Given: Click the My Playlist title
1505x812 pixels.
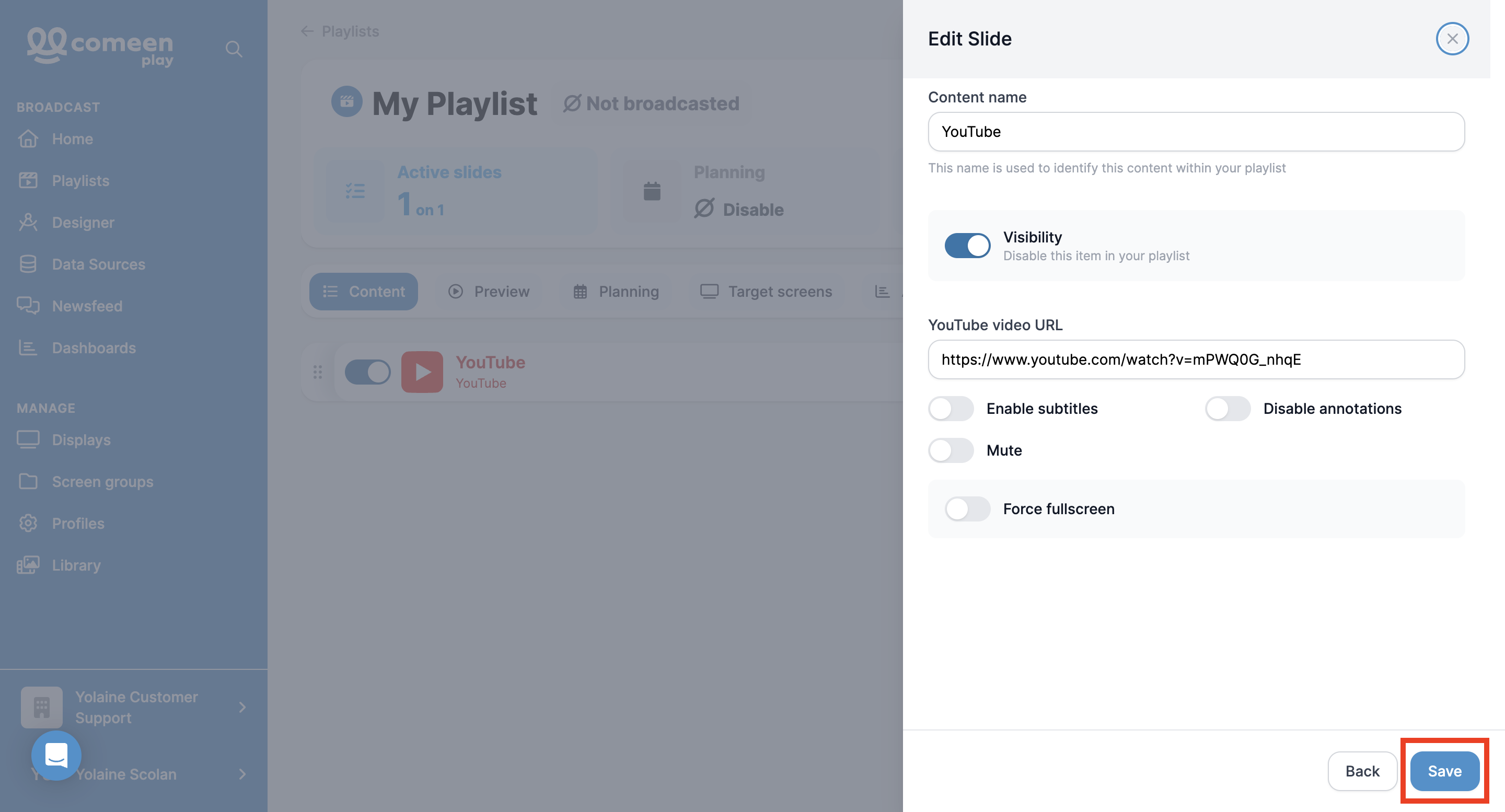Looking at the screenshot, I should coord(455,103).
